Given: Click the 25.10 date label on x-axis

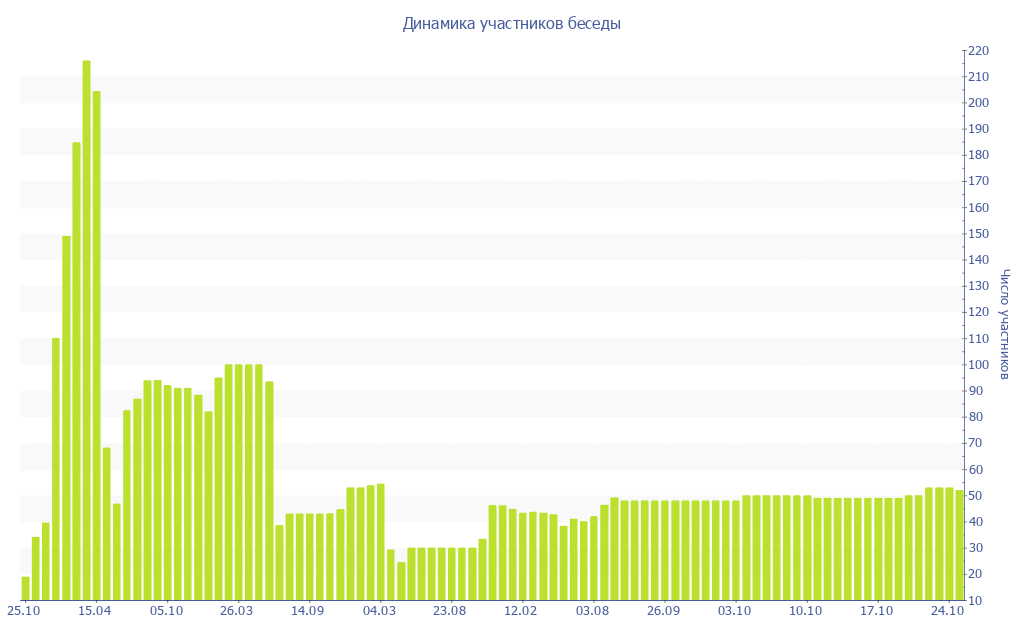Looking at the screenshot, I should [x=24, y=611].
